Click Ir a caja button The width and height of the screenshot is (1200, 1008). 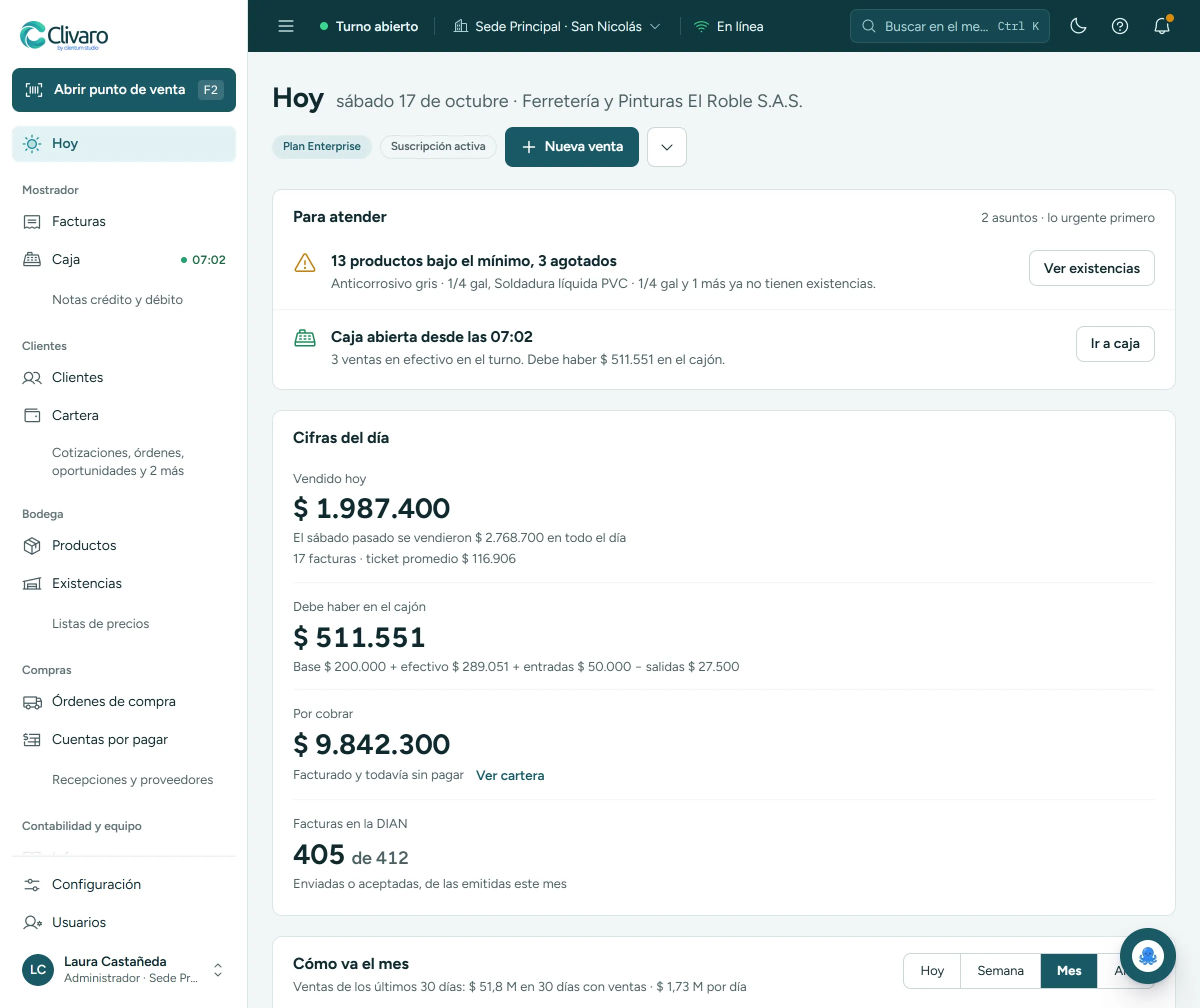[1115, 344]
